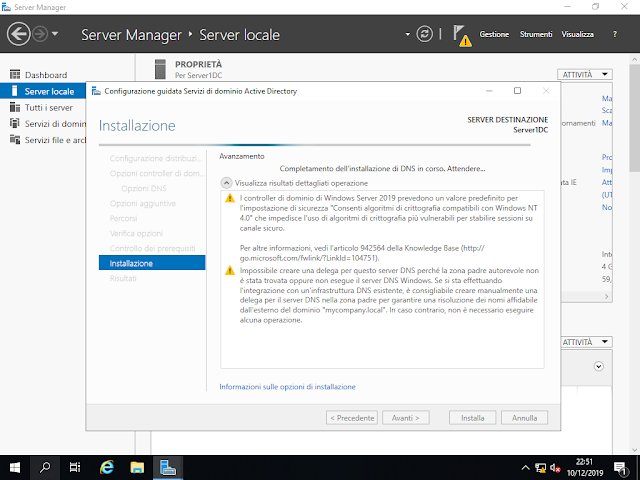Click the Dashboard sidebar icon
Screen dimensions: 640x480
coord(15,75)
